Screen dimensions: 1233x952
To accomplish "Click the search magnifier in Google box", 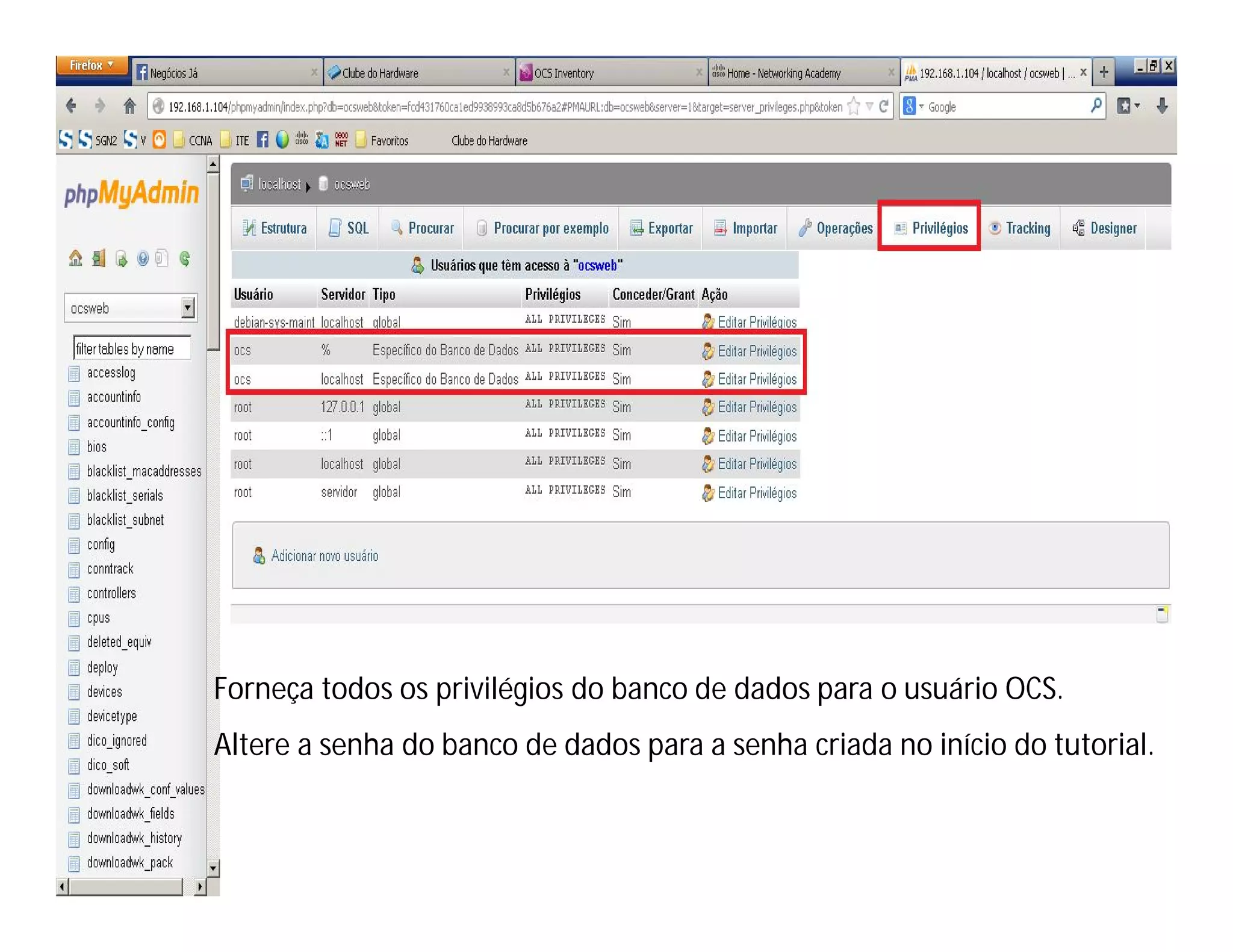I will click(1096, 106).
